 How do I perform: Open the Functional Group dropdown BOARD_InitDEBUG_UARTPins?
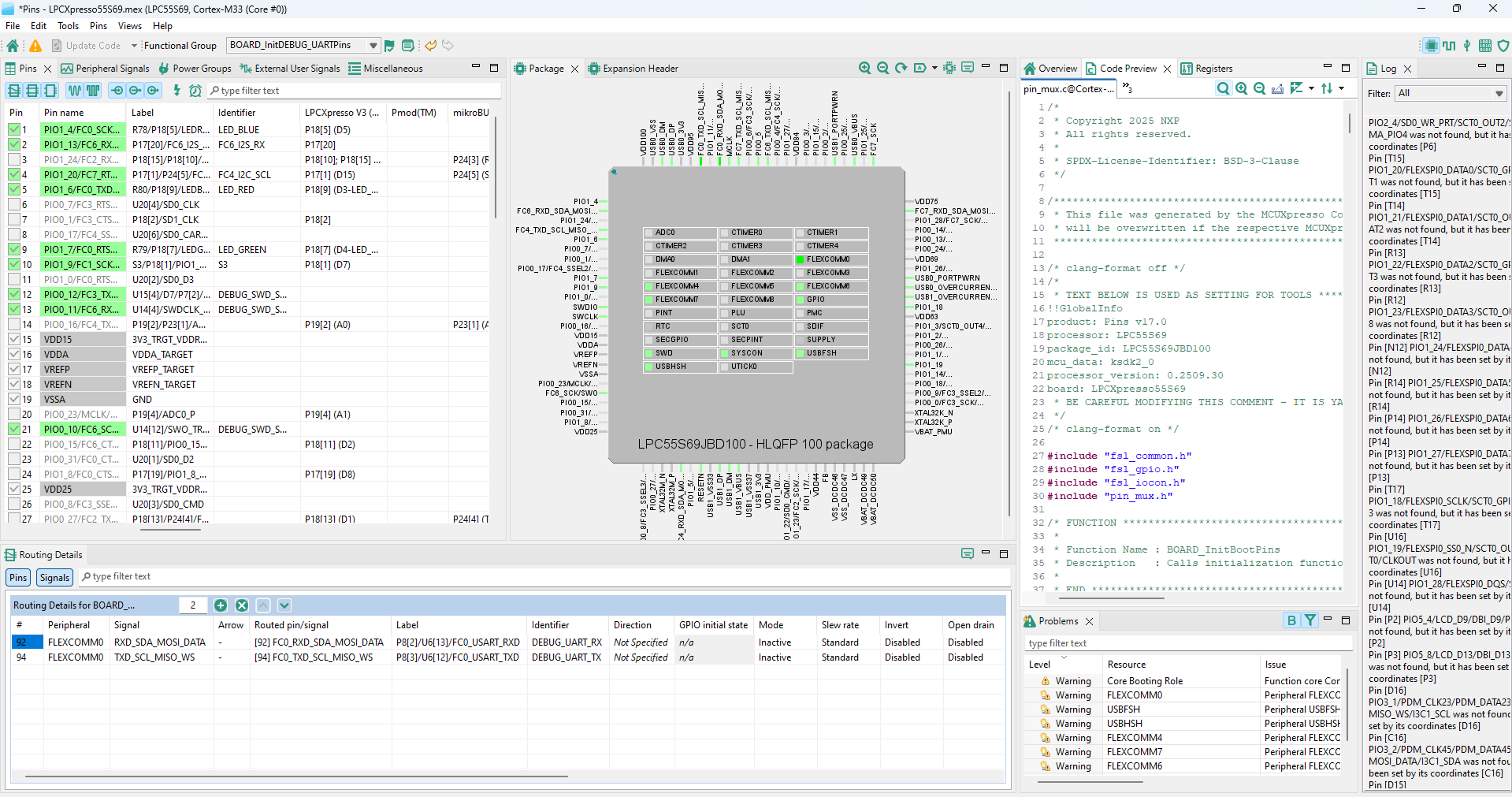[303, 46]
